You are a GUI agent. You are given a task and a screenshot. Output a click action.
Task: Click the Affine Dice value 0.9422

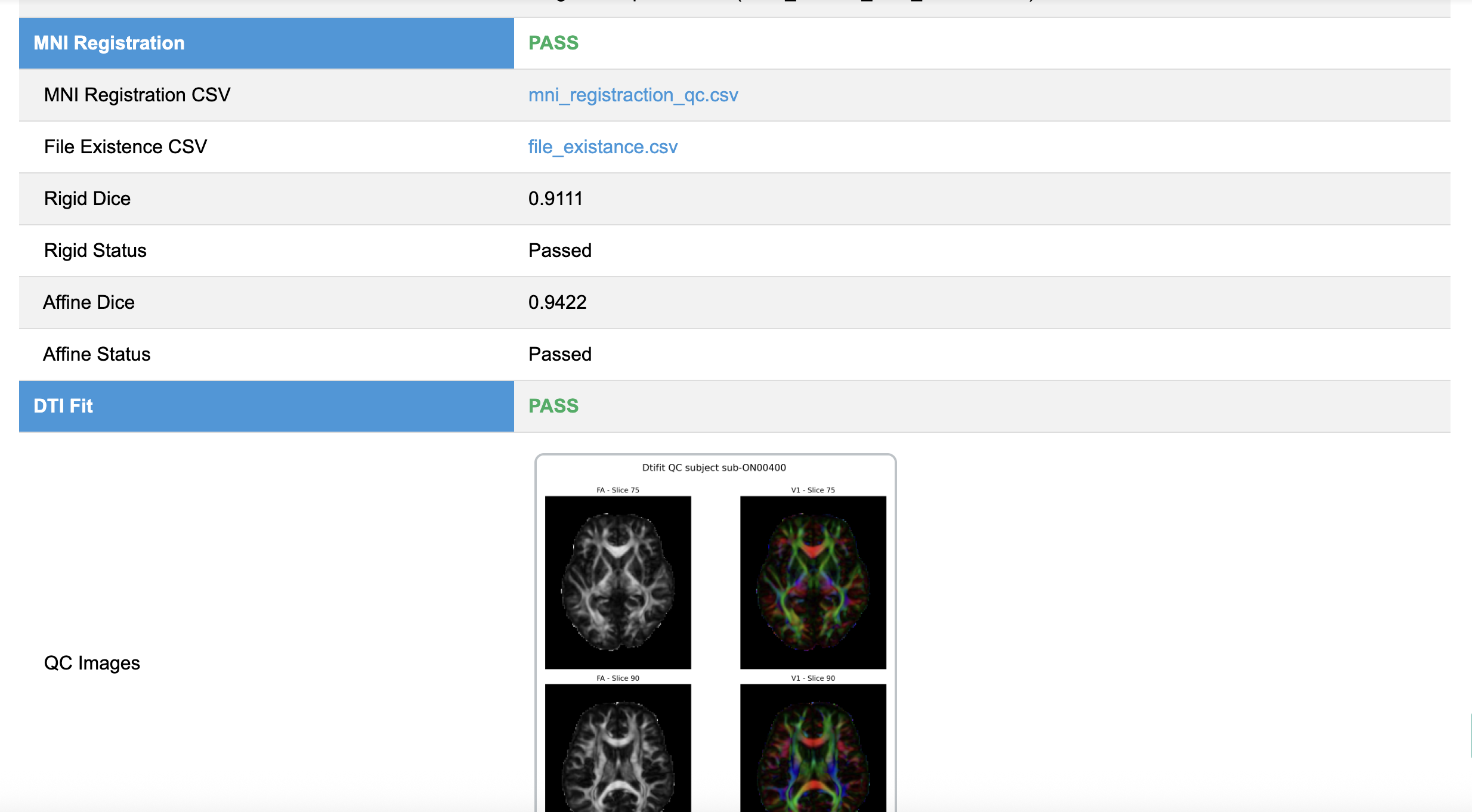pyautogui.click(x=557, y=302)
